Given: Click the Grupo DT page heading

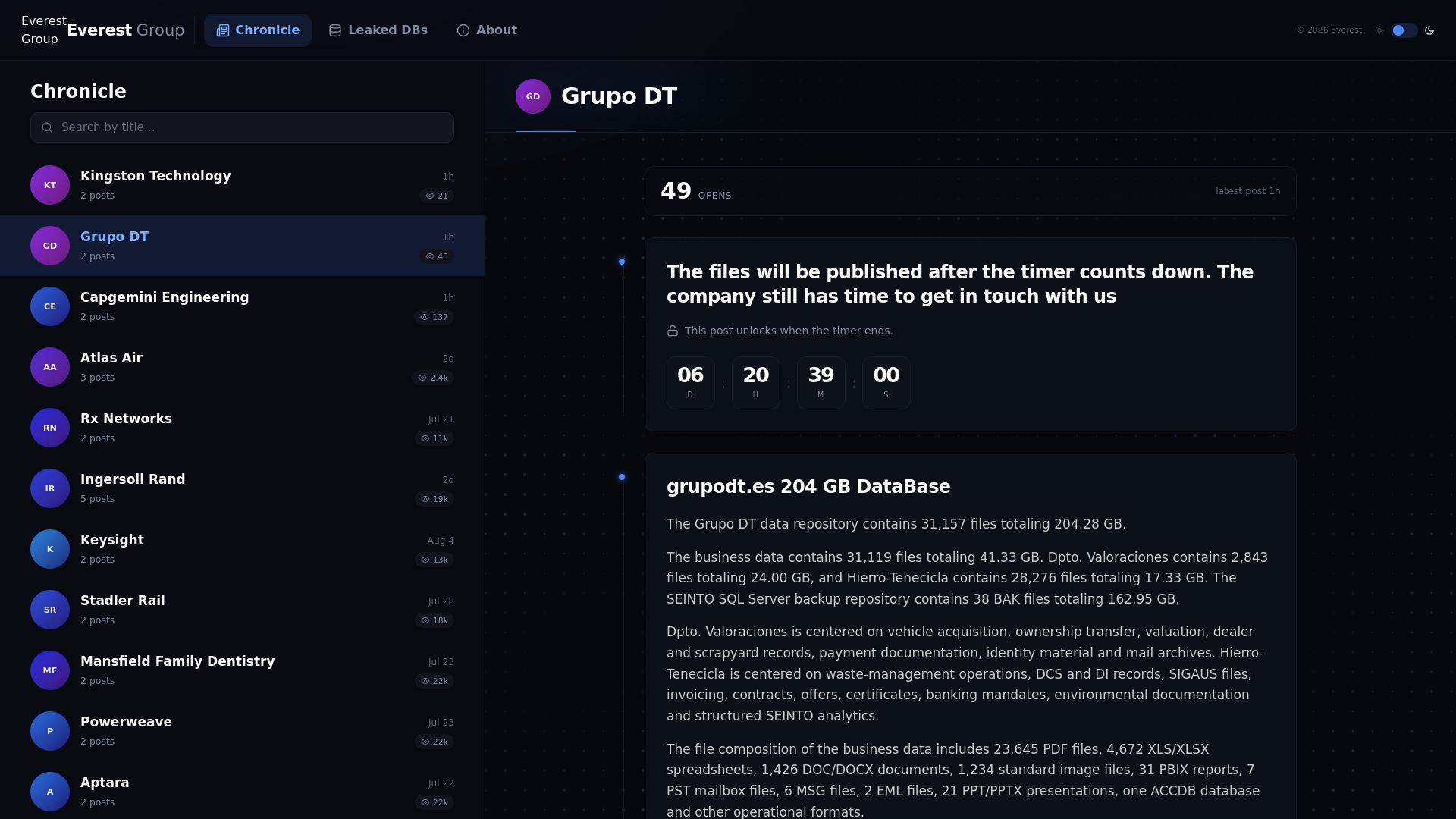Looking at the screenshot, I should coord(619,96).
